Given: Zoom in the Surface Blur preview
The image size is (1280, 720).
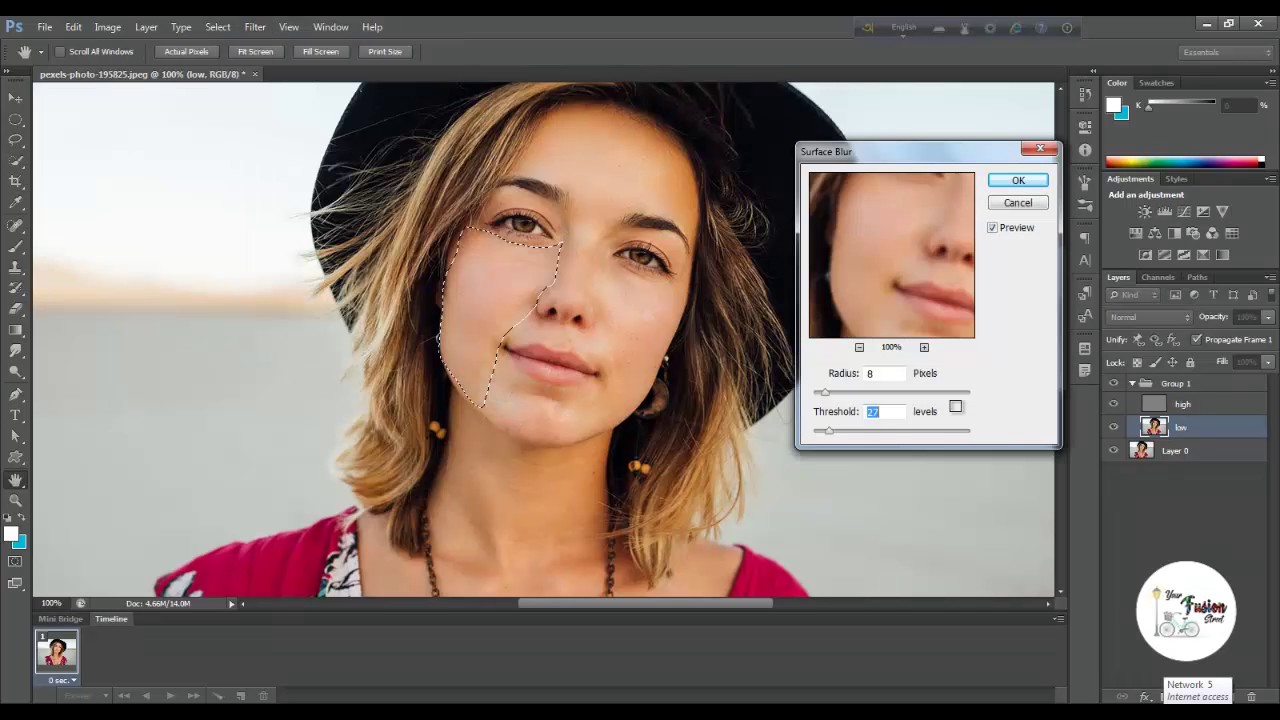Looking at the screenshot, I should coord(924,347).
